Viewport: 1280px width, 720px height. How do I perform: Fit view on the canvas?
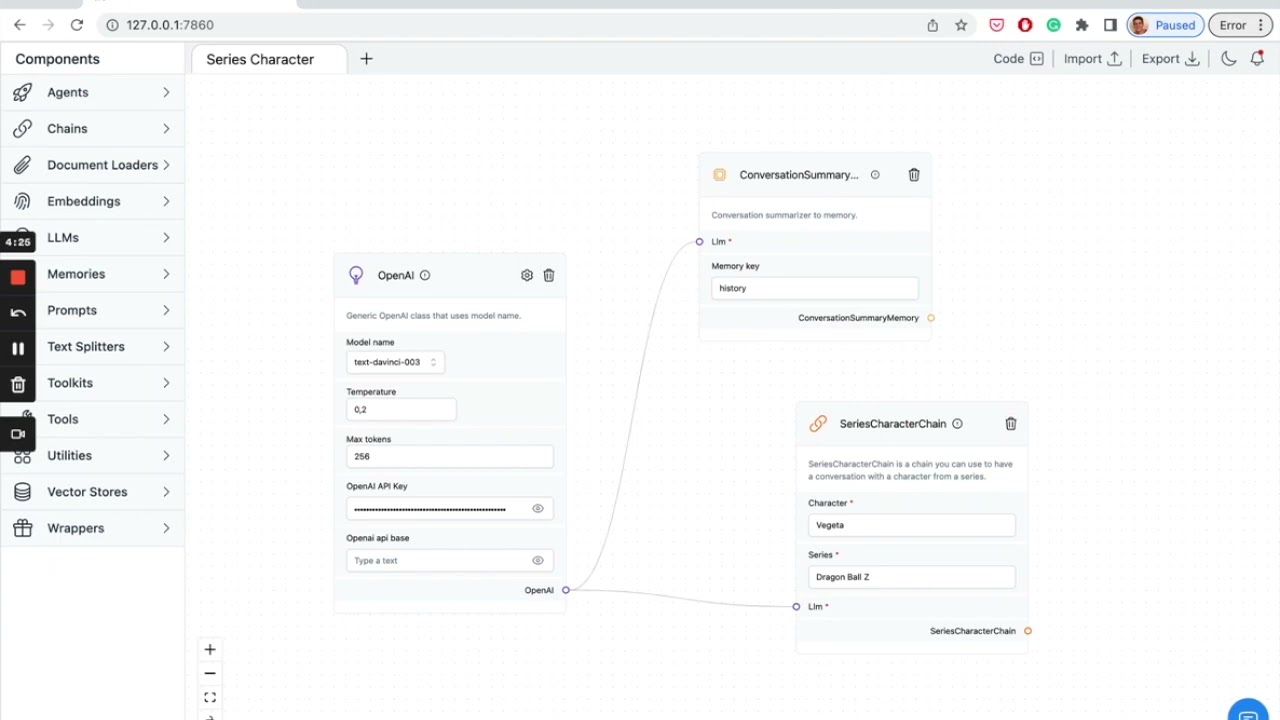(210, 697)
